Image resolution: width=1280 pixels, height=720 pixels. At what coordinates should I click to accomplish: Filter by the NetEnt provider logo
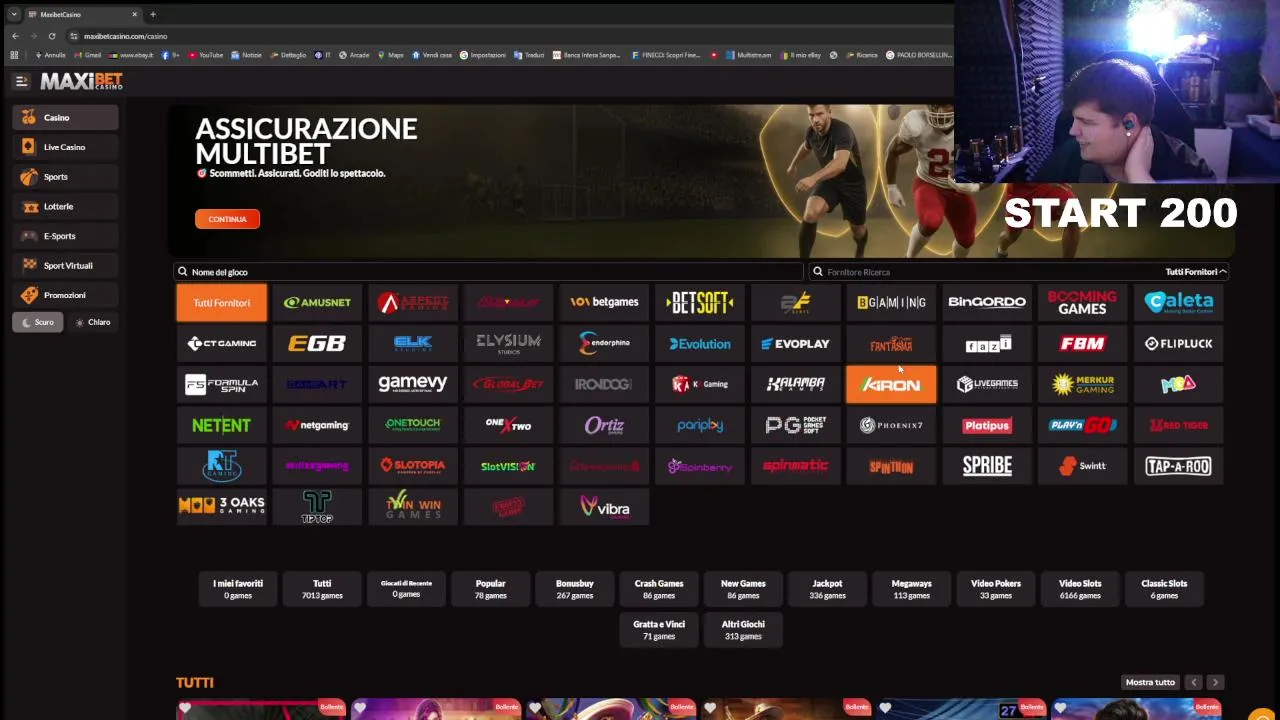(222, 425)
